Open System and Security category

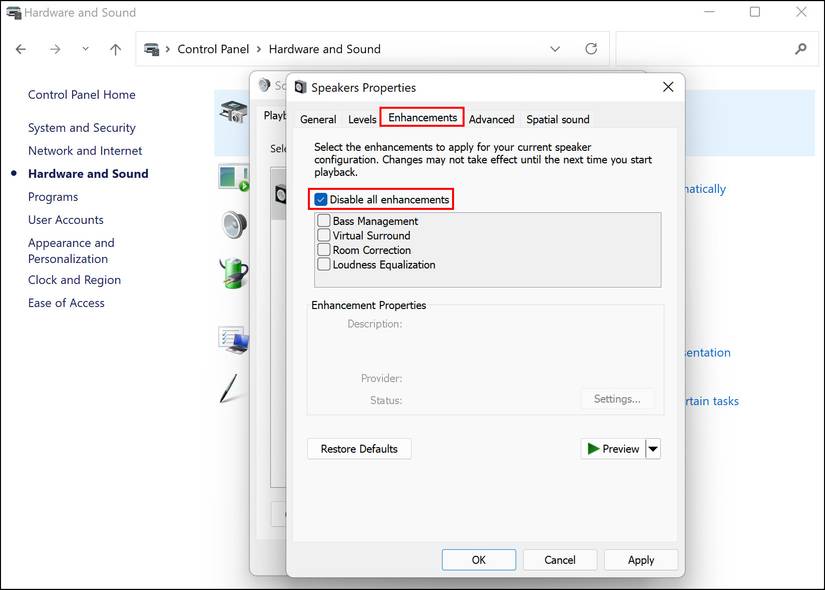(82, 128)
